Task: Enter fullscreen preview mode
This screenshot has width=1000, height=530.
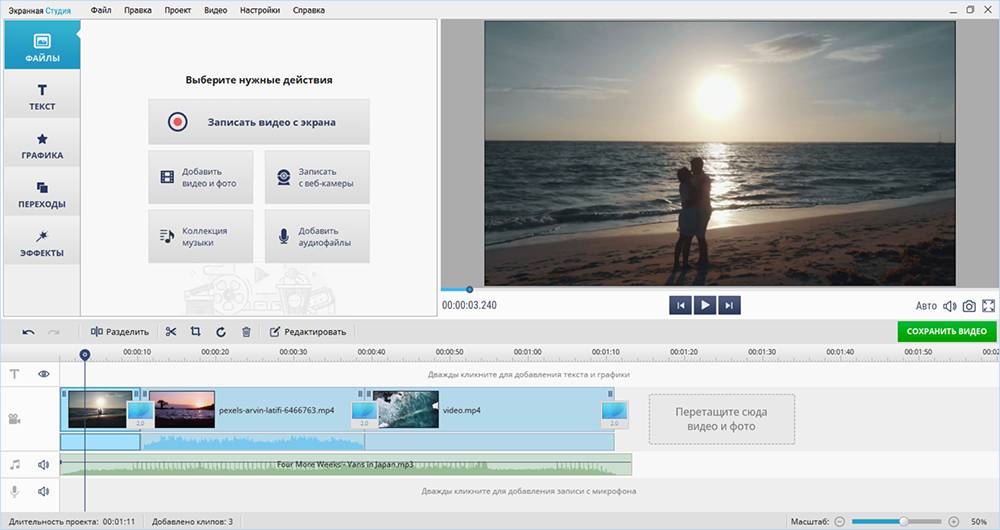Action: (x=989, y=306)
